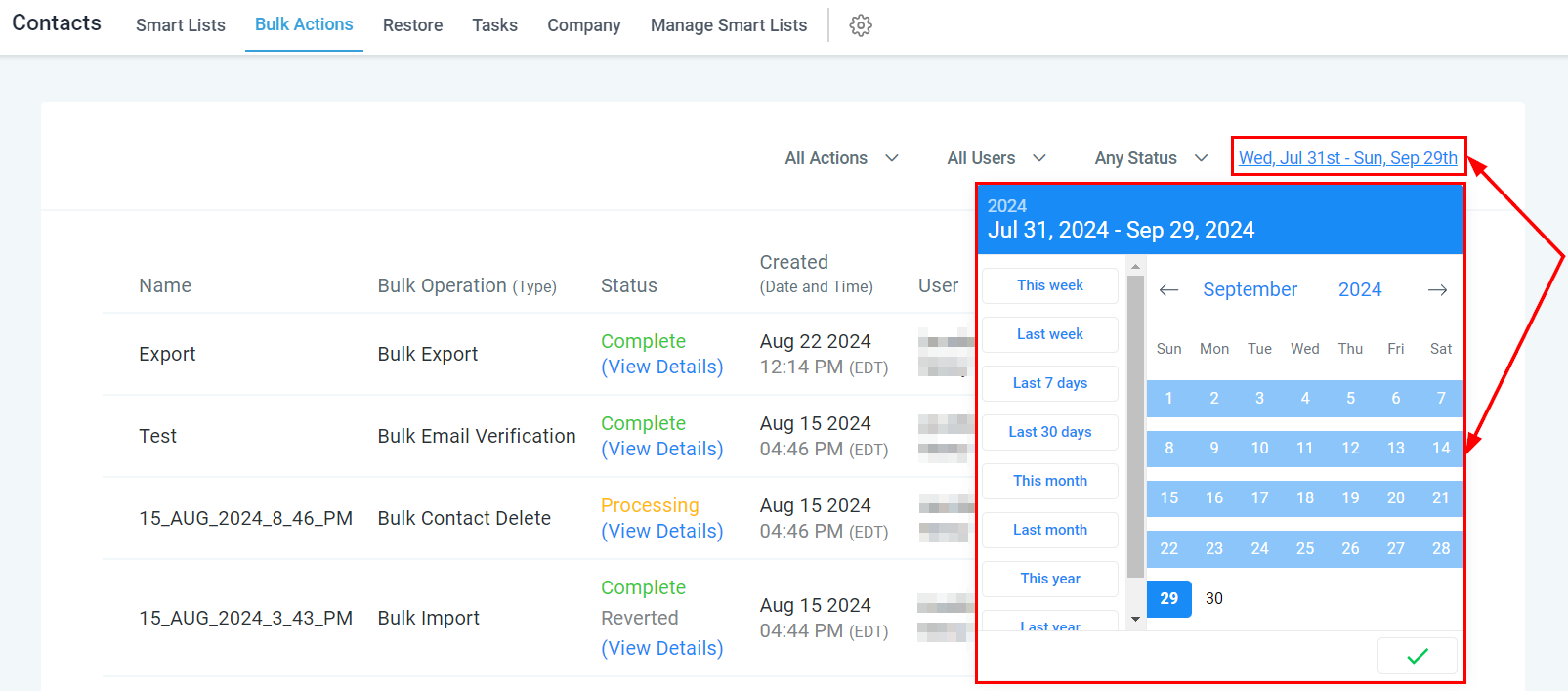1568x691 pixels.
Task: Choose the Last 30 days preset
Action: (x=1050, y=432)
